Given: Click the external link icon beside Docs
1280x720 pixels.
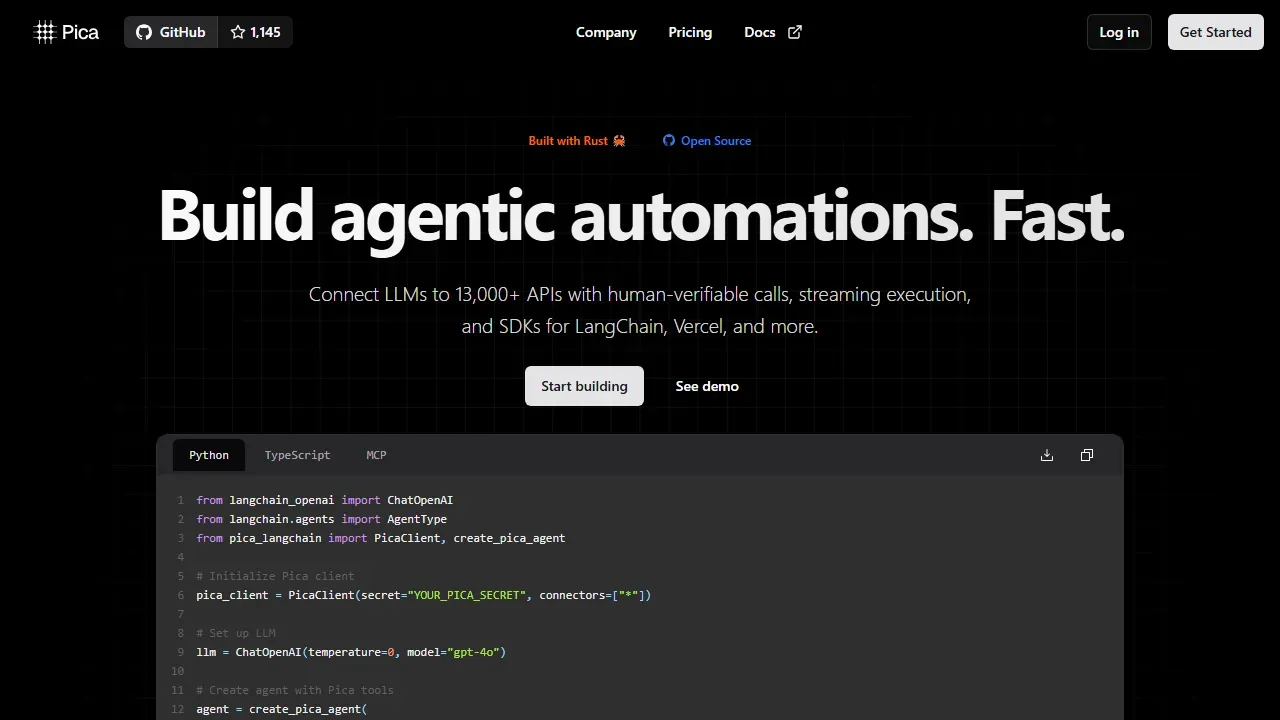Looking at the screenshot, I should coord(795,32).
